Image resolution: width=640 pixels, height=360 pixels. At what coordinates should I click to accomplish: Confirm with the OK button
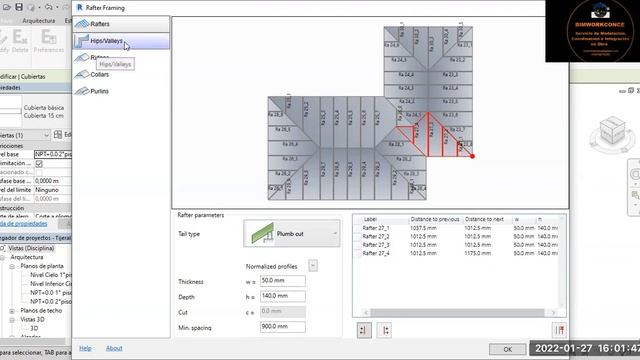(507, 349)
